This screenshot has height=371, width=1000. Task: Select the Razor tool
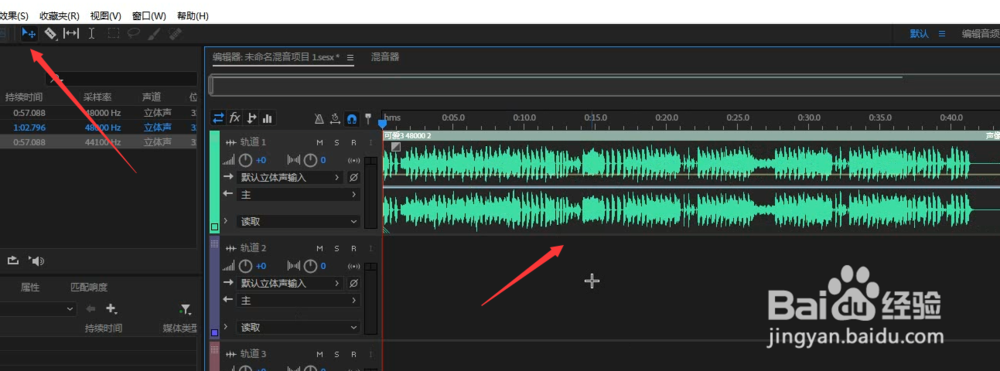point(50,34)
